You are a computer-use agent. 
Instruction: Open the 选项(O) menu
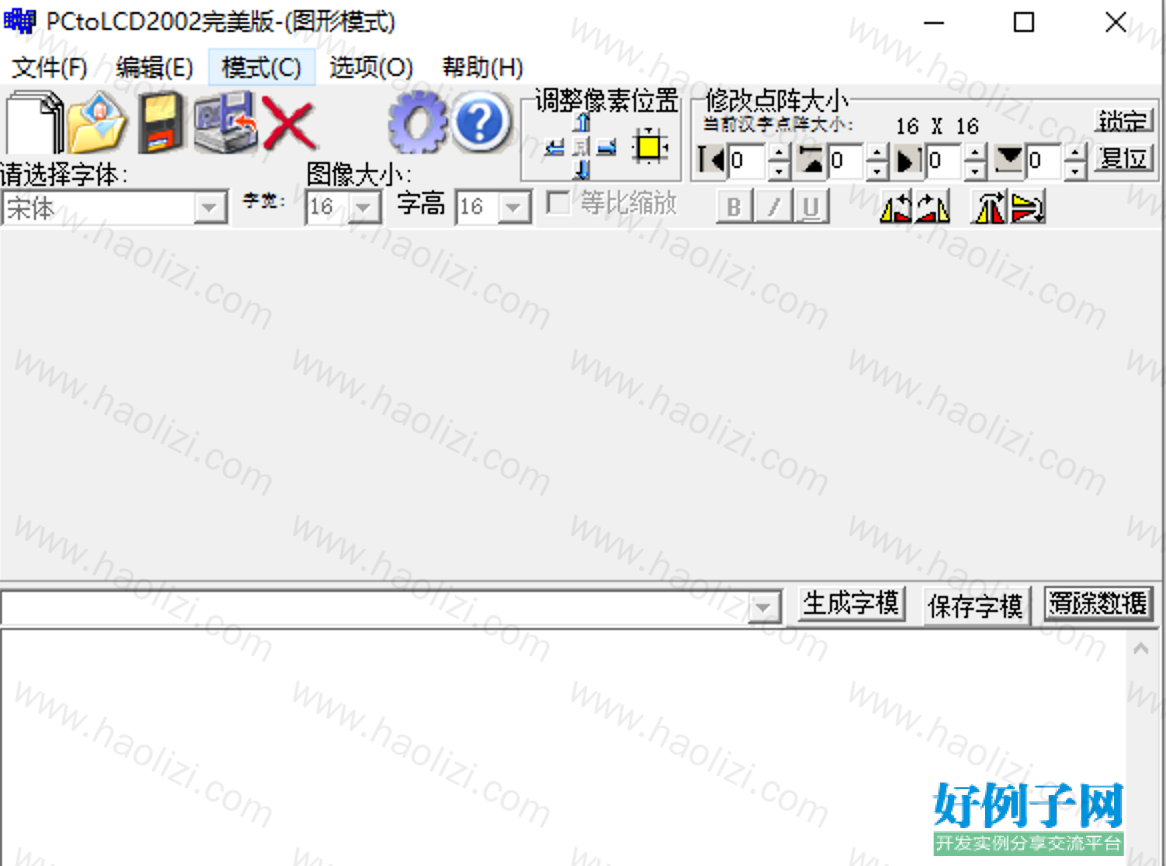(x=370, y=68)
